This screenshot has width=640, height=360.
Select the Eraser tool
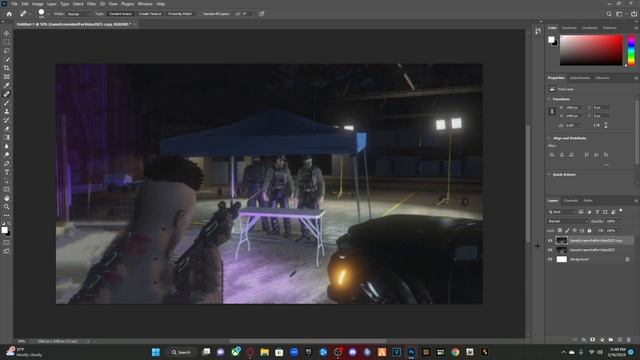(7, 129)
